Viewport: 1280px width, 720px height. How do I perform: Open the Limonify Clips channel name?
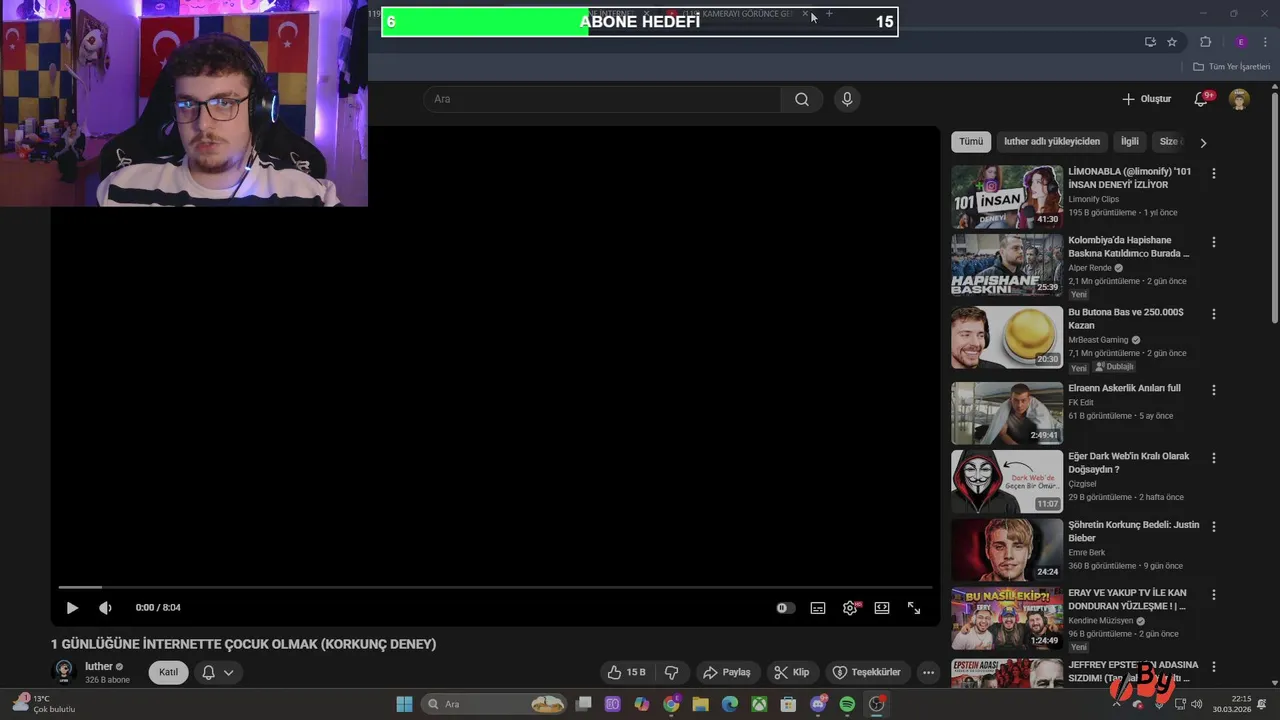[1093, 199]
